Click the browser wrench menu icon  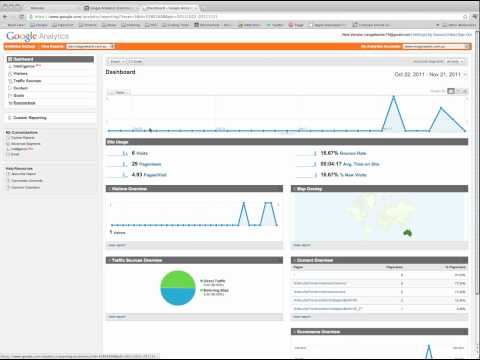[475, 17]
